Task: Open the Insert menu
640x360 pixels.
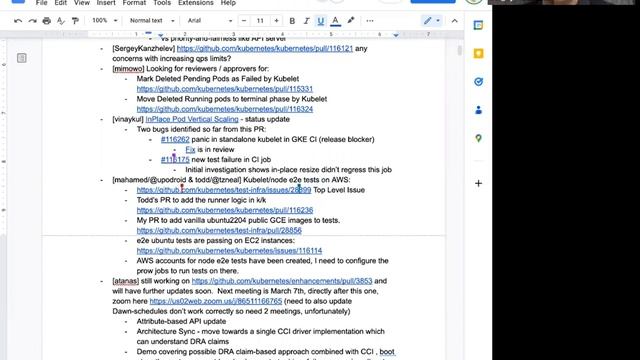Action: click(x=106, y=3)
